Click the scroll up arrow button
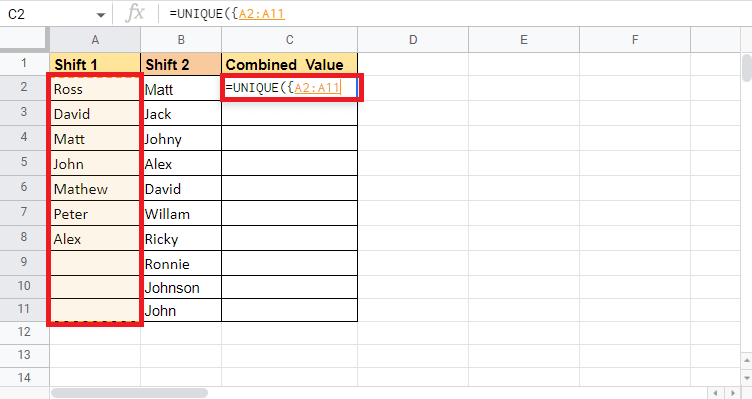 pyautogui.click(x=747, y=360)
